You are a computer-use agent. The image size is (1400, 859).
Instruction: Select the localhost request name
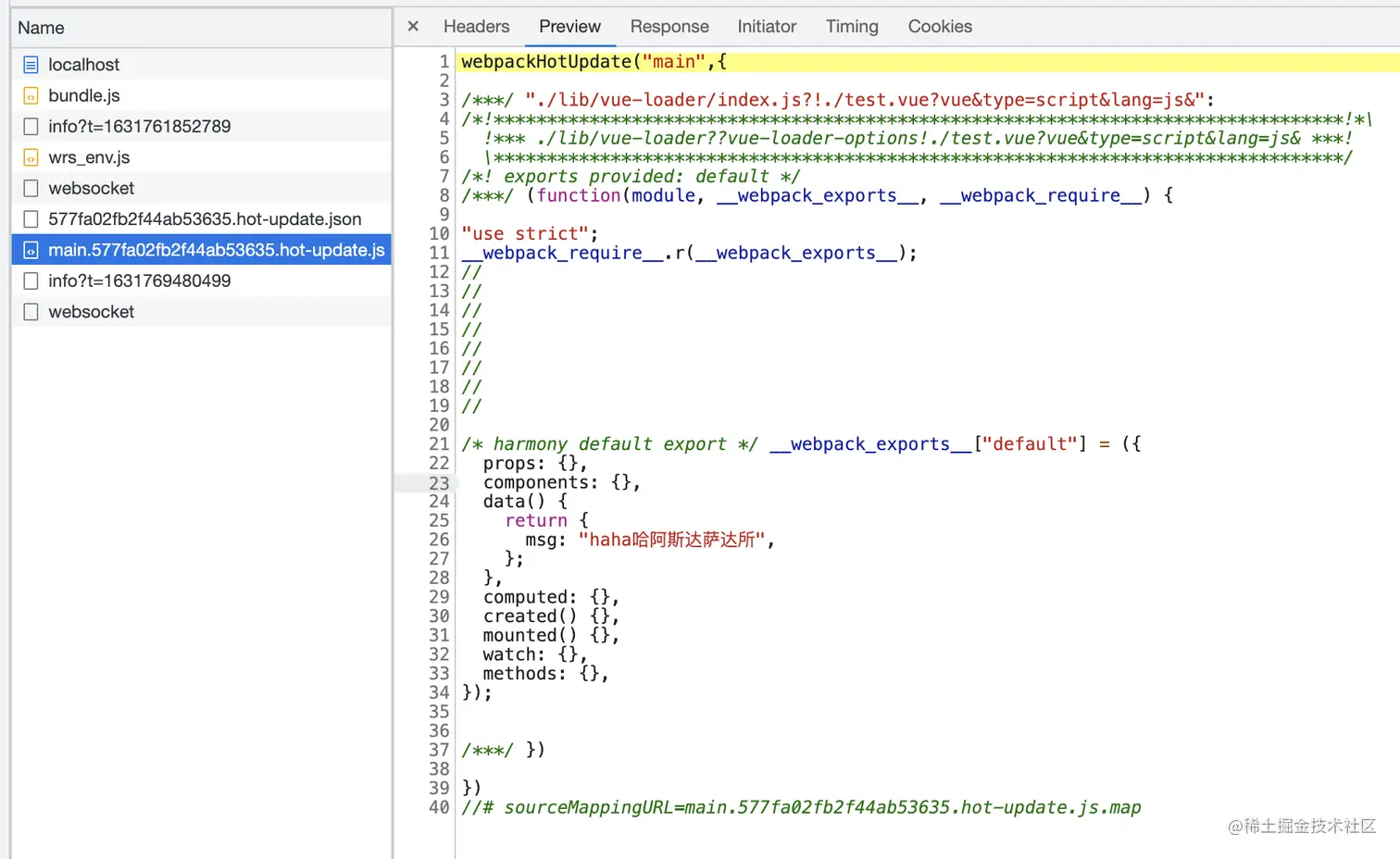pos(83,65)
